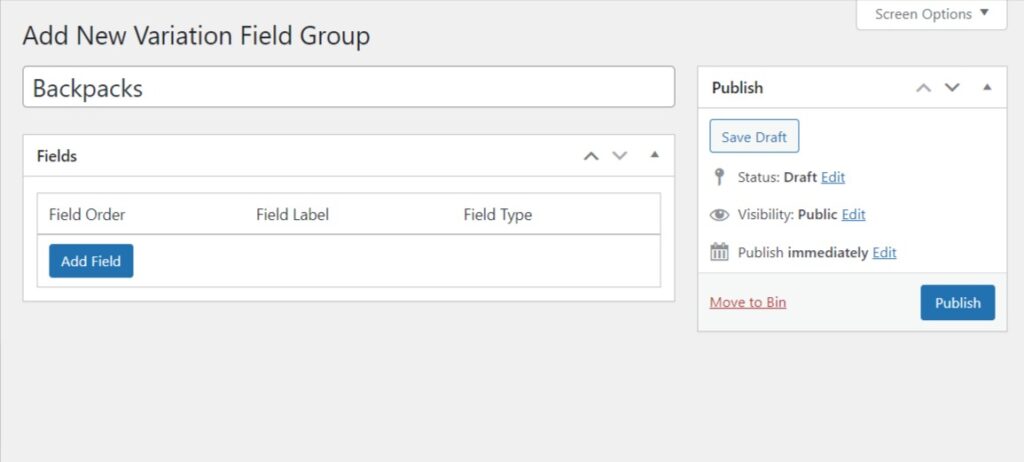Click the Fields panel heading

(57, 156)
